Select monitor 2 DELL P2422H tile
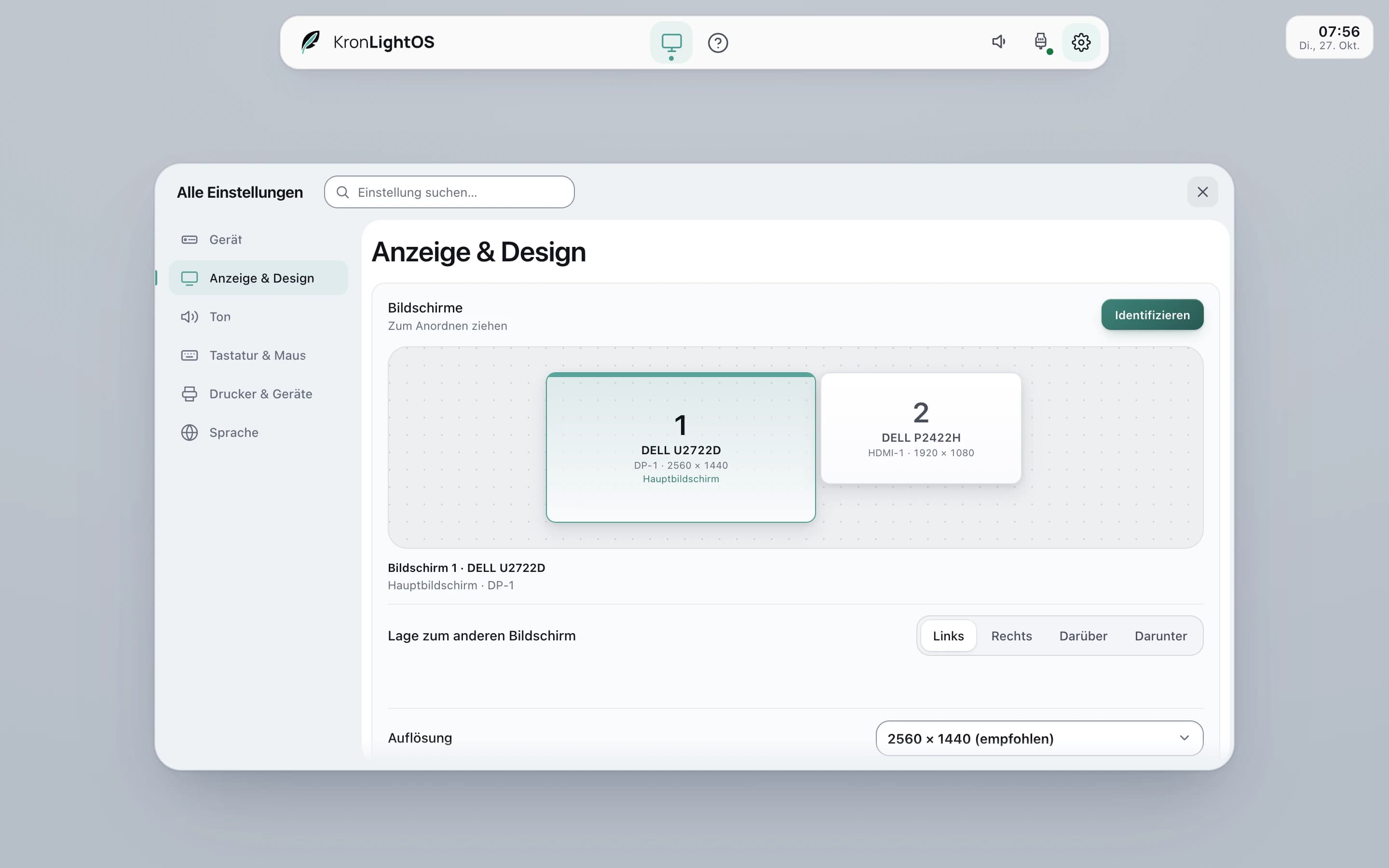Viewport: 1389px width, 868px height. tap(921, 428)
